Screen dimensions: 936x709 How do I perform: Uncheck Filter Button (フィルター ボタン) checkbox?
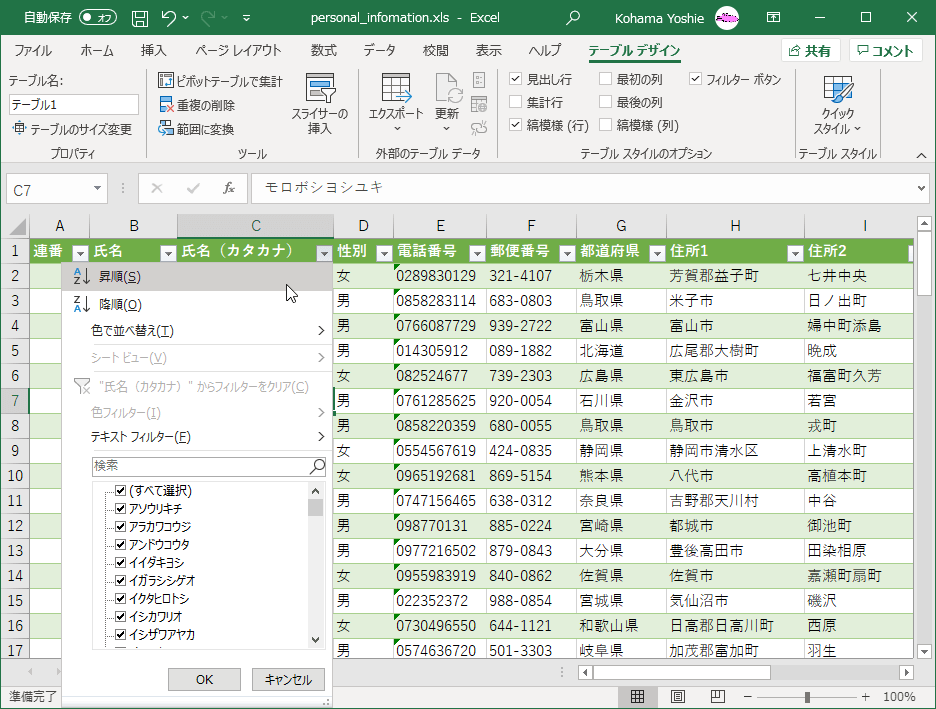[695, 79]
